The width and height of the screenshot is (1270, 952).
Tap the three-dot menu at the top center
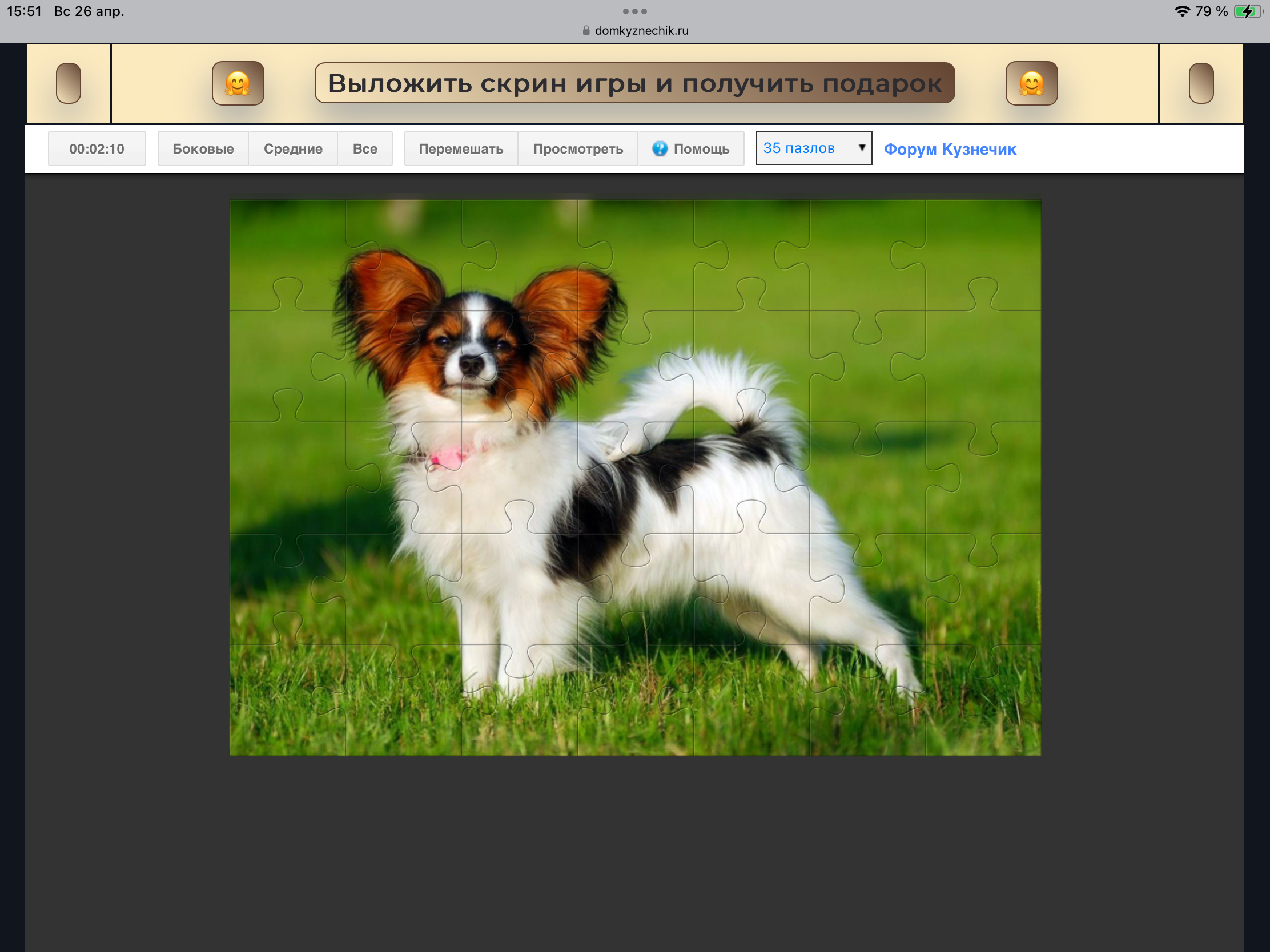point(634,11)
